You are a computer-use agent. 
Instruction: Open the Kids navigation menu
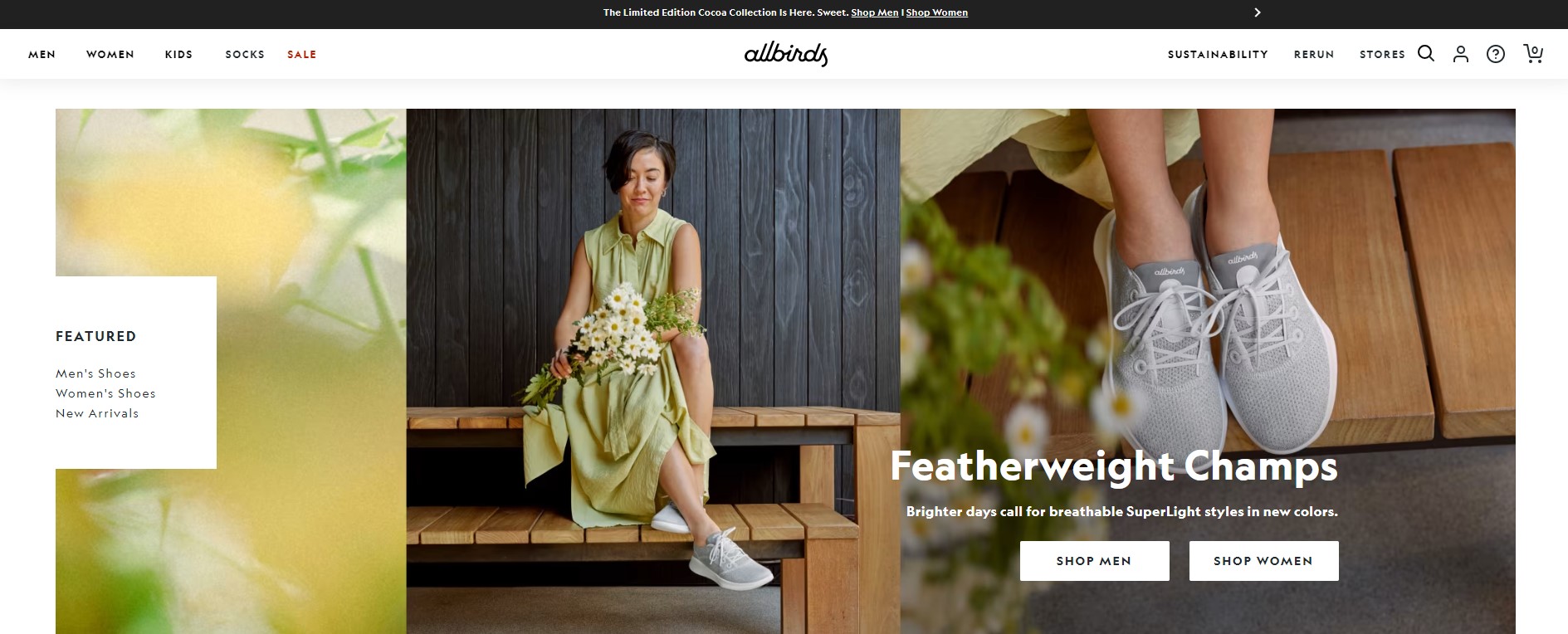pos(178,55)
